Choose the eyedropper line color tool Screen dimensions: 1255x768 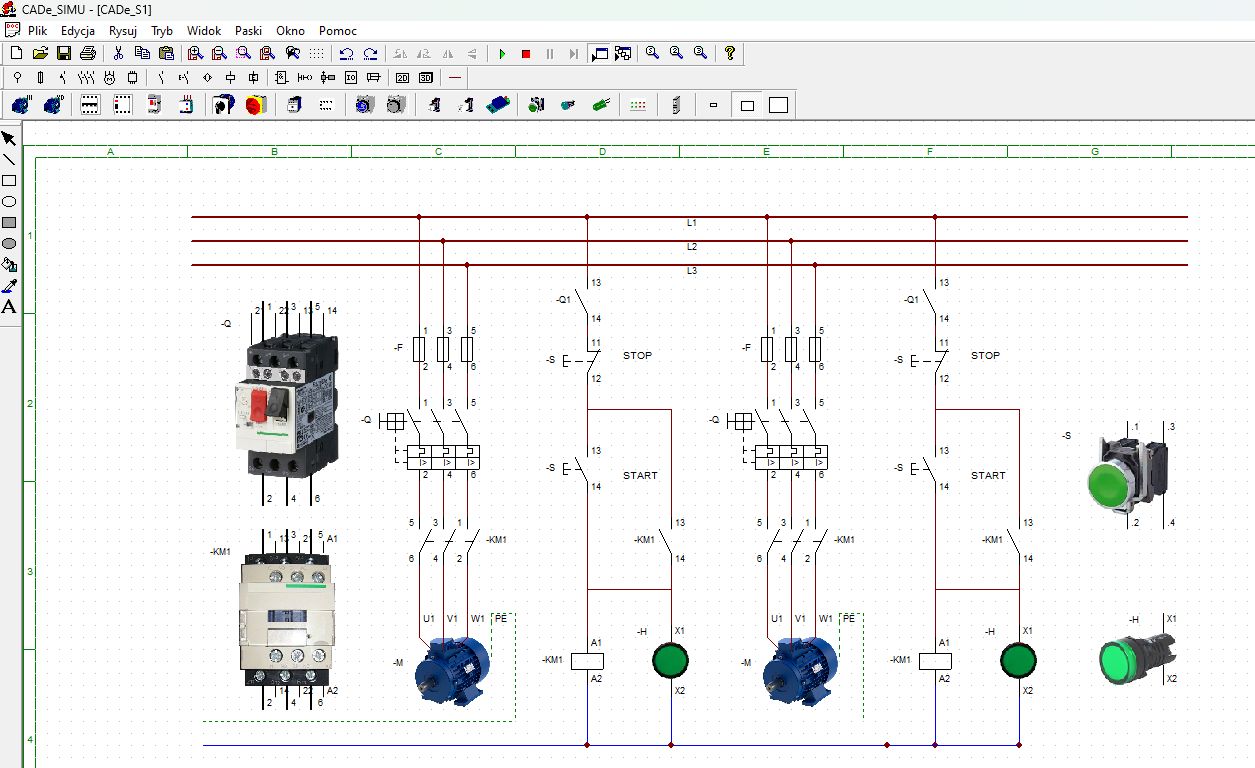pos(9,286)
